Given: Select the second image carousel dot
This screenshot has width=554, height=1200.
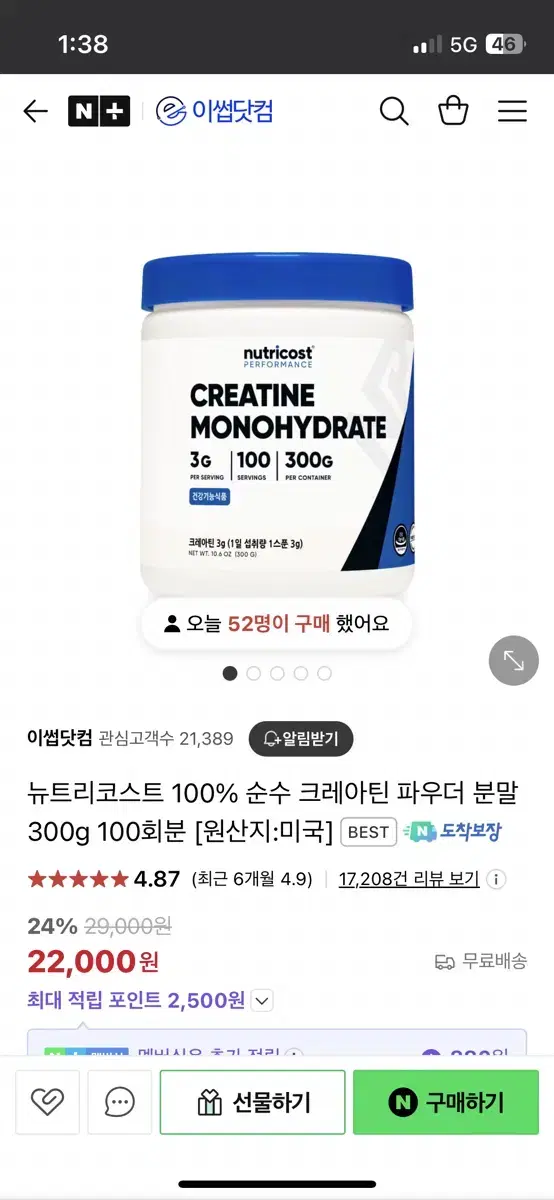Looking at the screenshot, I should [253, 673].
